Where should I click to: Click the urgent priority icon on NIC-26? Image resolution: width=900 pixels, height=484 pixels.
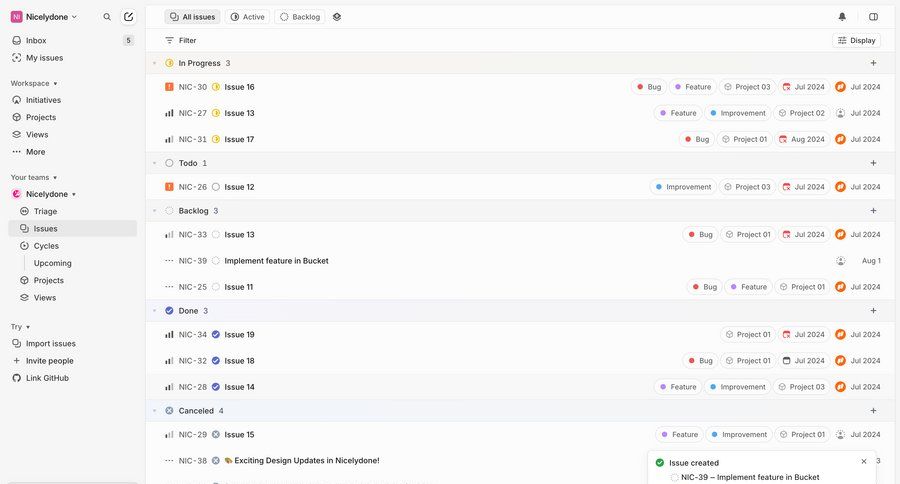pyautogui.click(x=169, y=187)
